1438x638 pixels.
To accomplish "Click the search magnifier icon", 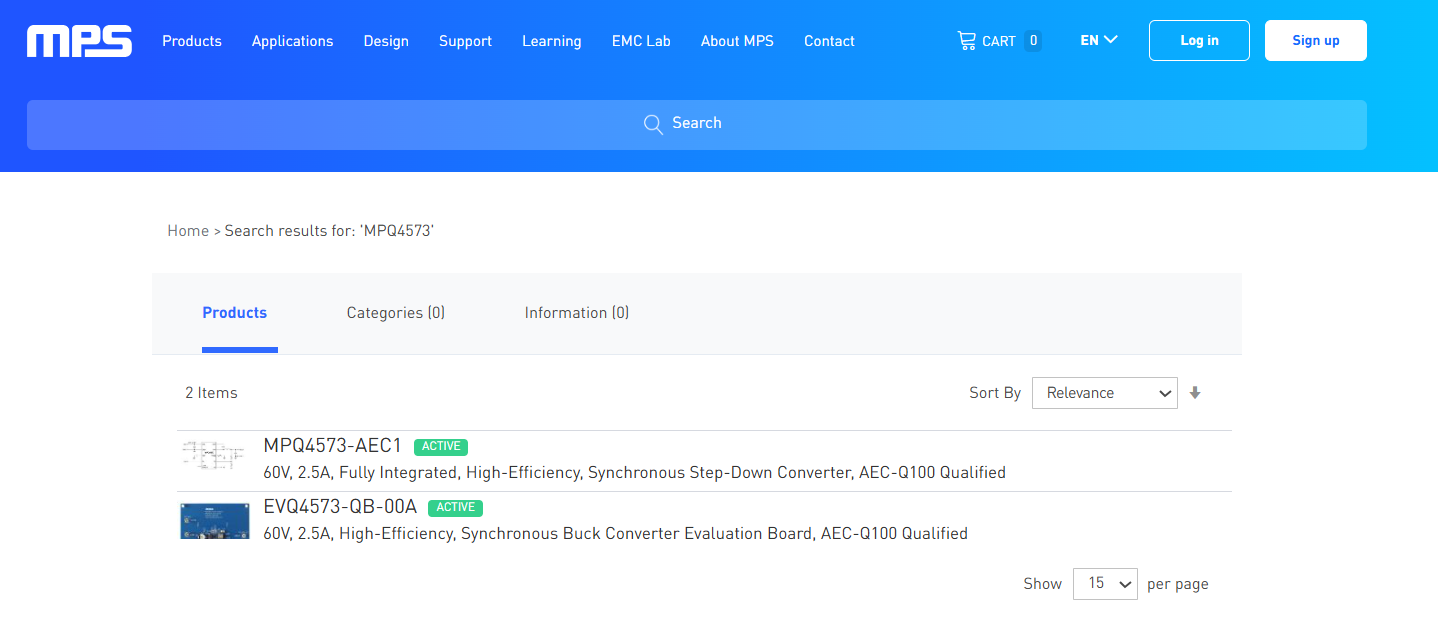I will pyautogui.click(x=653, y=124).
